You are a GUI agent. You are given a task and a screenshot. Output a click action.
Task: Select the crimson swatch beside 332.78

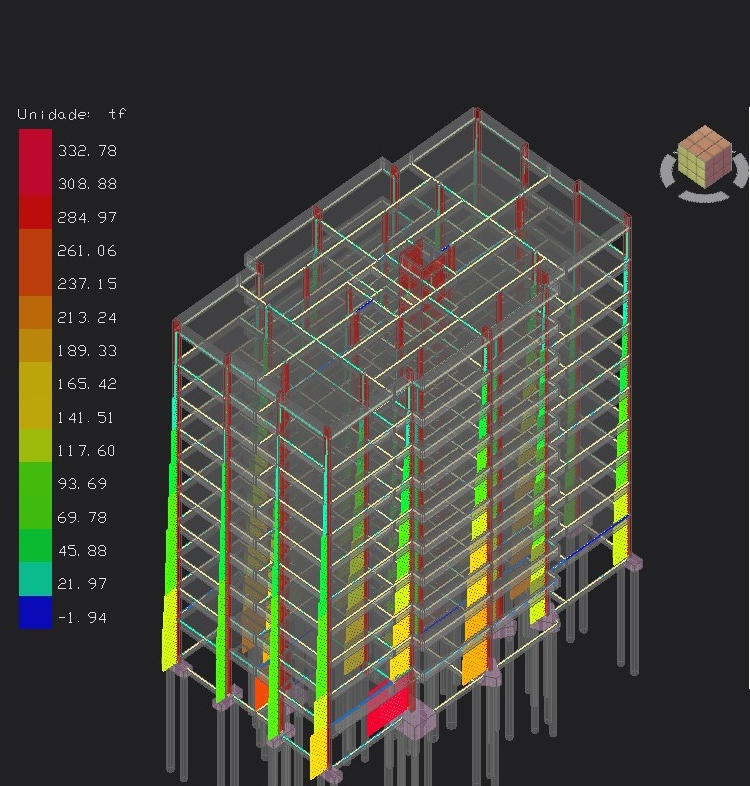pyautogui.click(x=35, y=146)
